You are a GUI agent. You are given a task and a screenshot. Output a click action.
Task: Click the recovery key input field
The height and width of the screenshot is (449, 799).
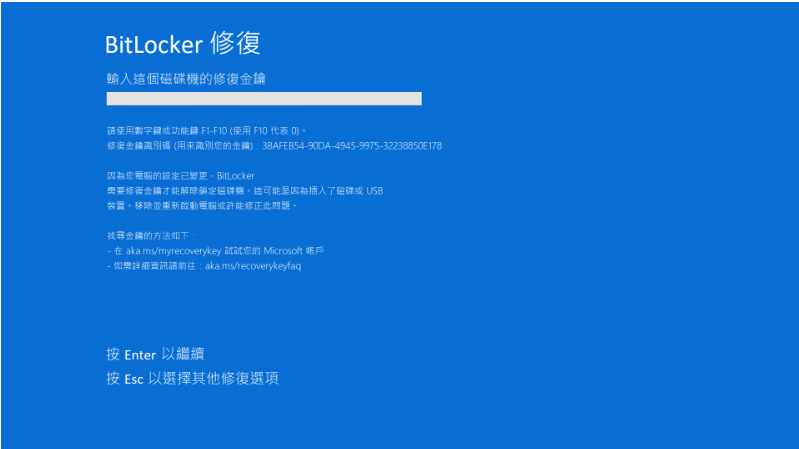coord(264,99)
